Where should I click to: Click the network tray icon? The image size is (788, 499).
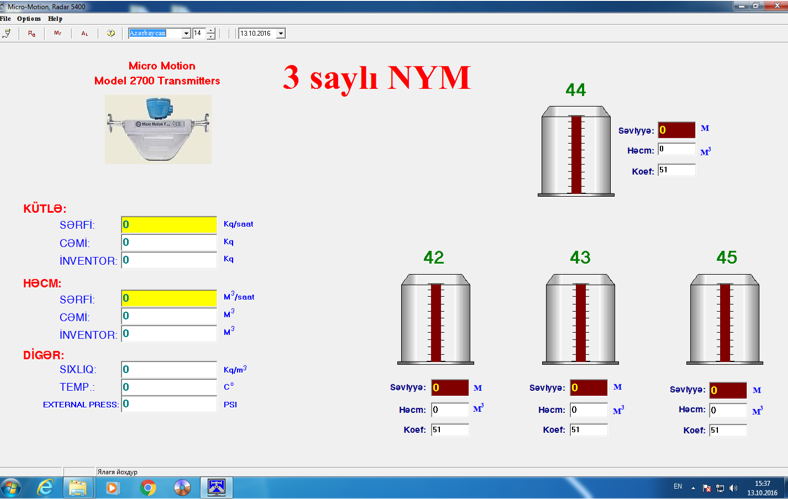click(x=720, y=488)
